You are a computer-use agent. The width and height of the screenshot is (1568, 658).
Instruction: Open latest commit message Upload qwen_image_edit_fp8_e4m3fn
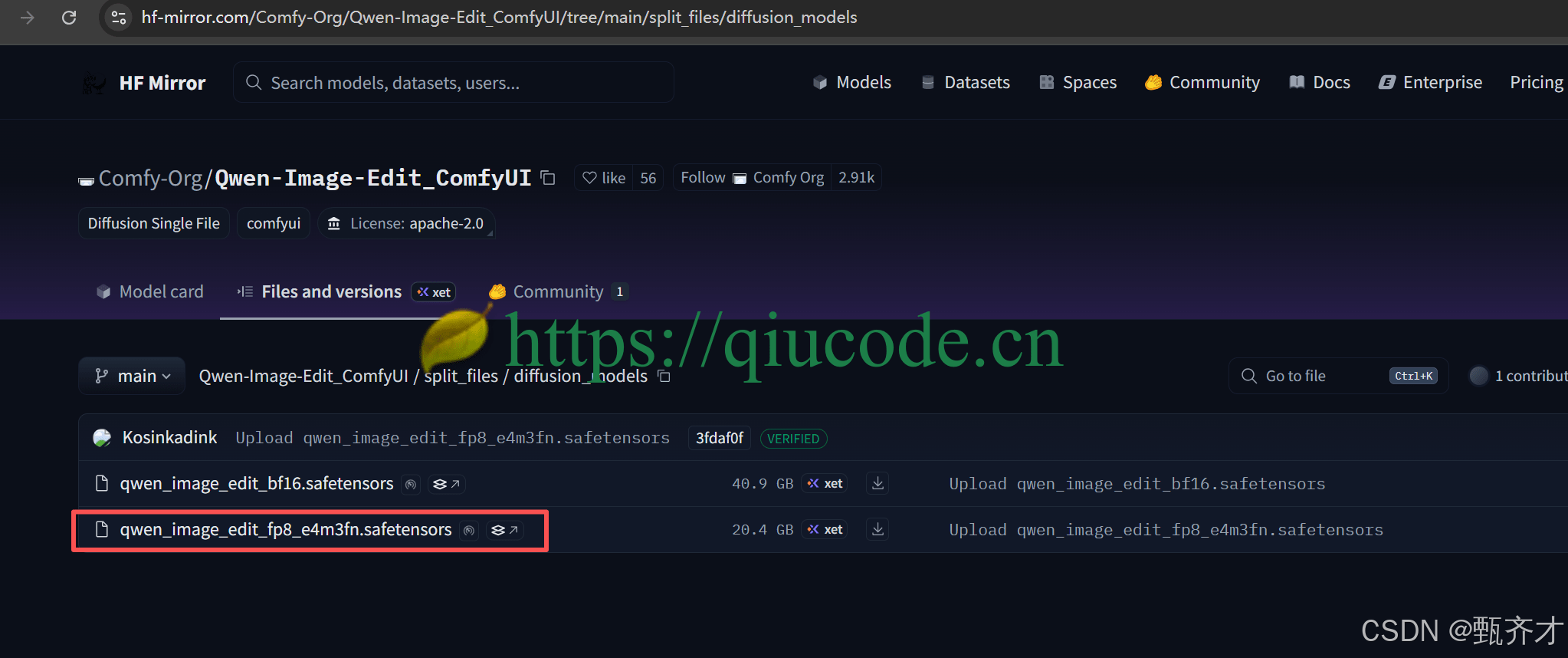pyautogui.click(x=453, y=438)
